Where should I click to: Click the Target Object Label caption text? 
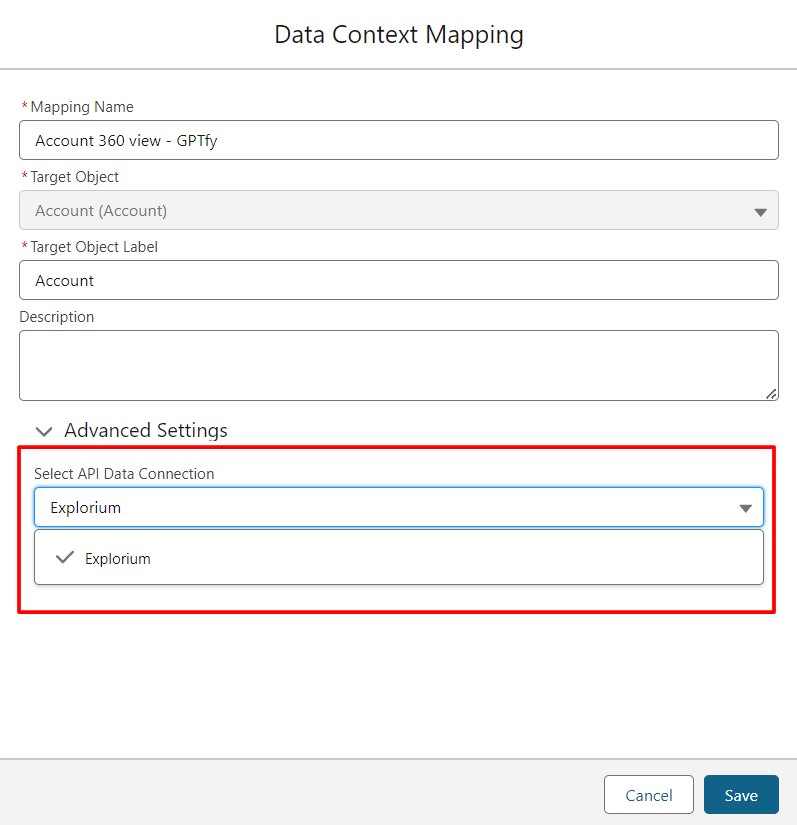point(94,247)
